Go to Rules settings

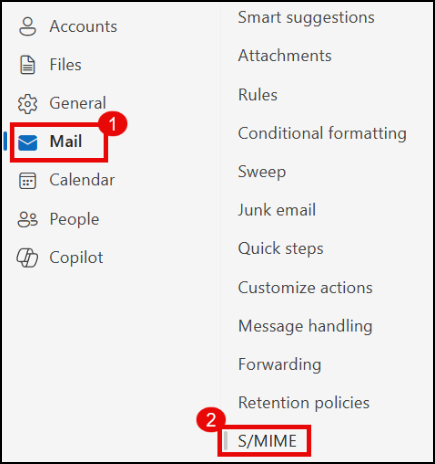(x=258, y=95)
